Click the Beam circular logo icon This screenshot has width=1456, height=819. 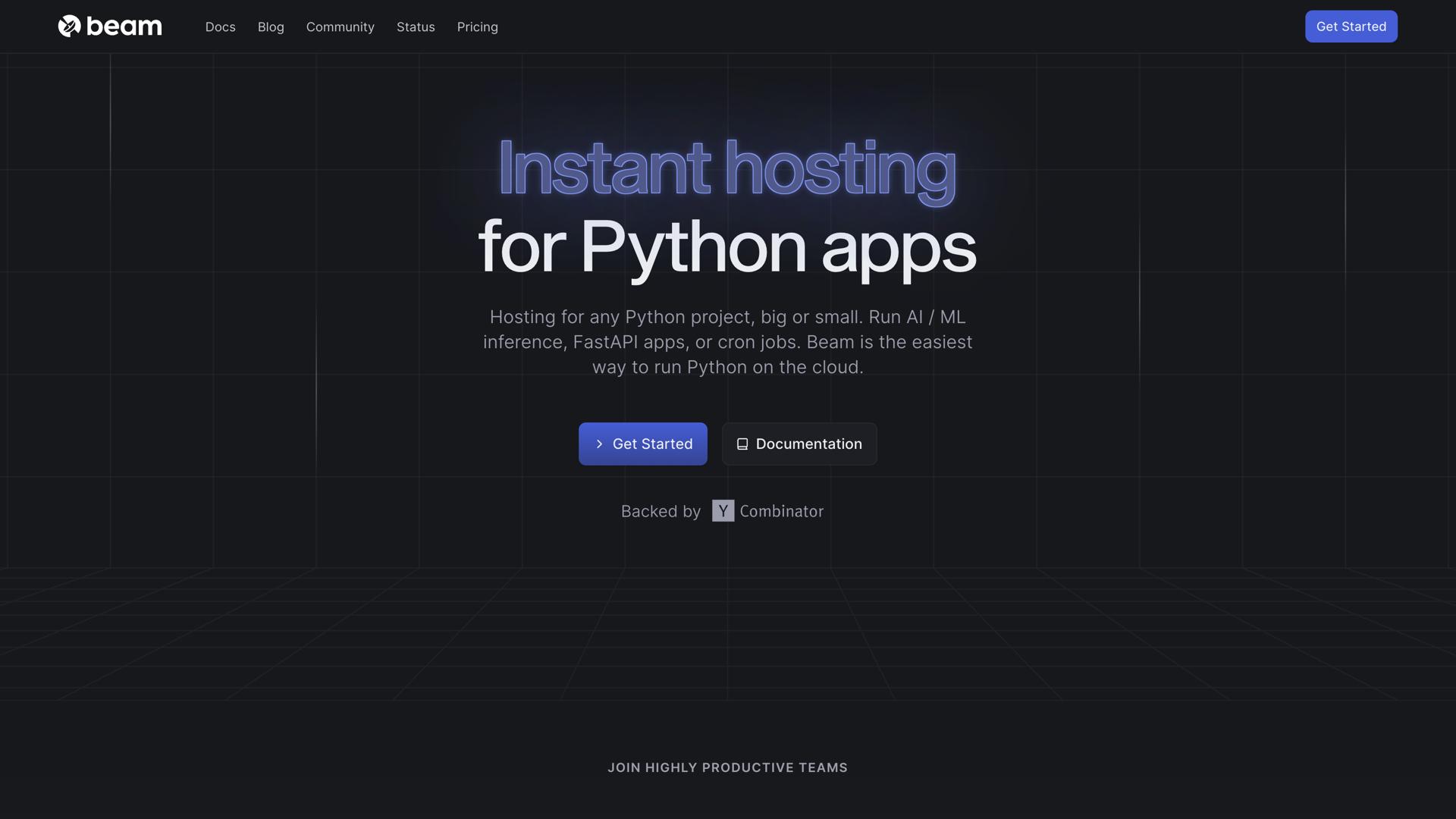point(69,27)
